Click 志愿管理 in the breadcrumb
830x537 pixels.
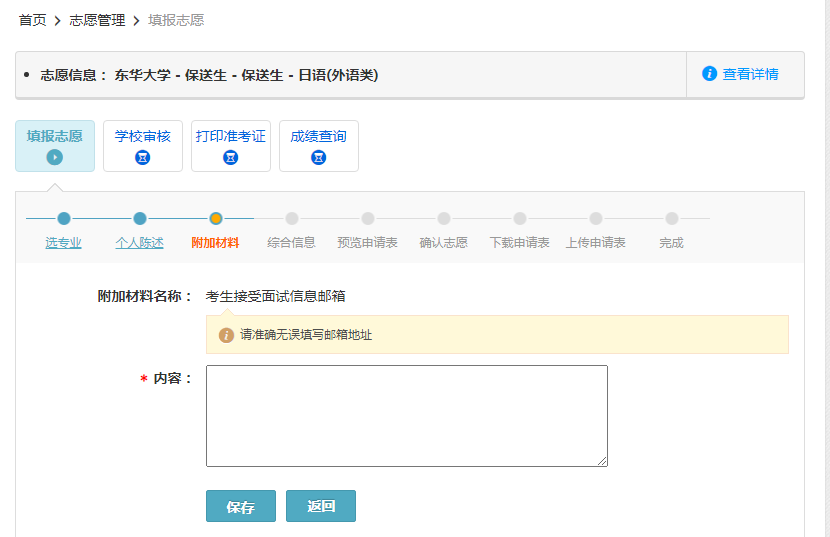click(x=97, y=20)
